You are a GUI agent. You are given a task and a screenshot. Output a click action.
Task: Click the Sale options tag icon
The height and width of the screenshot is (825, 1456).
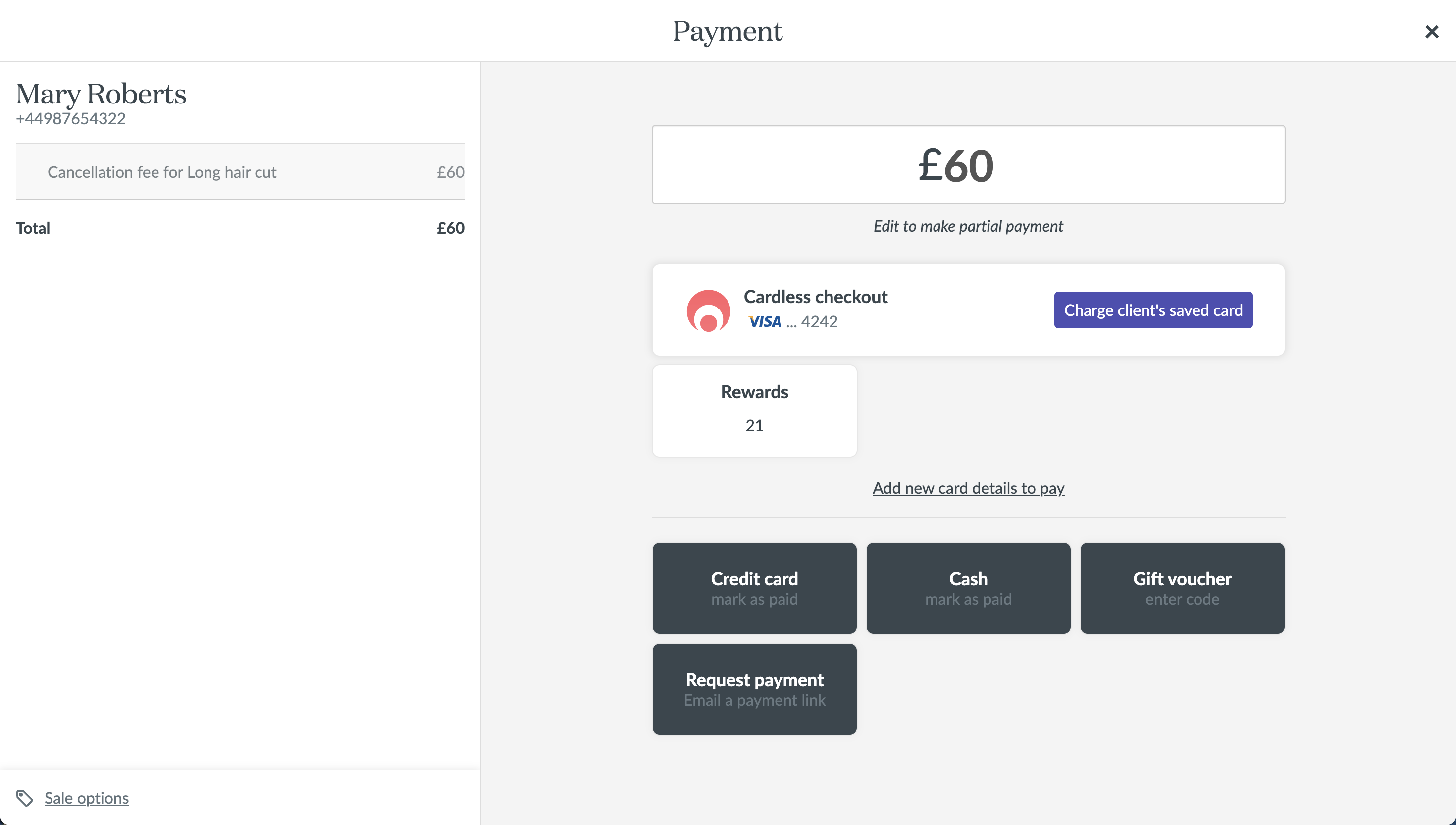coord(24,798)
